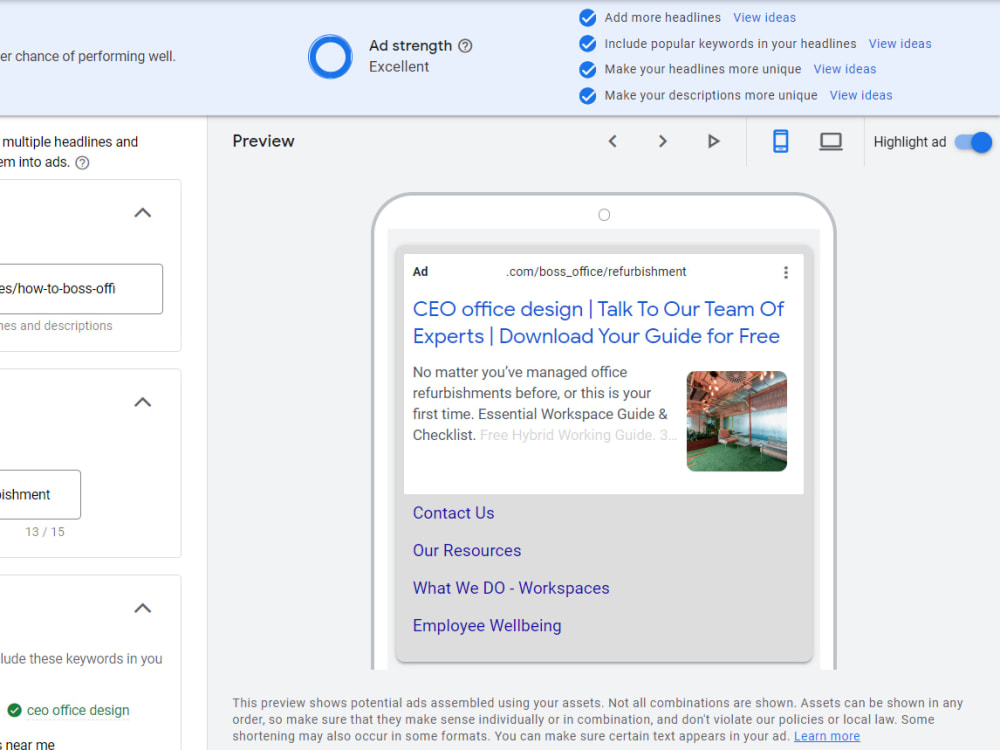Play the ad preview slideshow
The image size is (1000, 750).
[713, 141]
